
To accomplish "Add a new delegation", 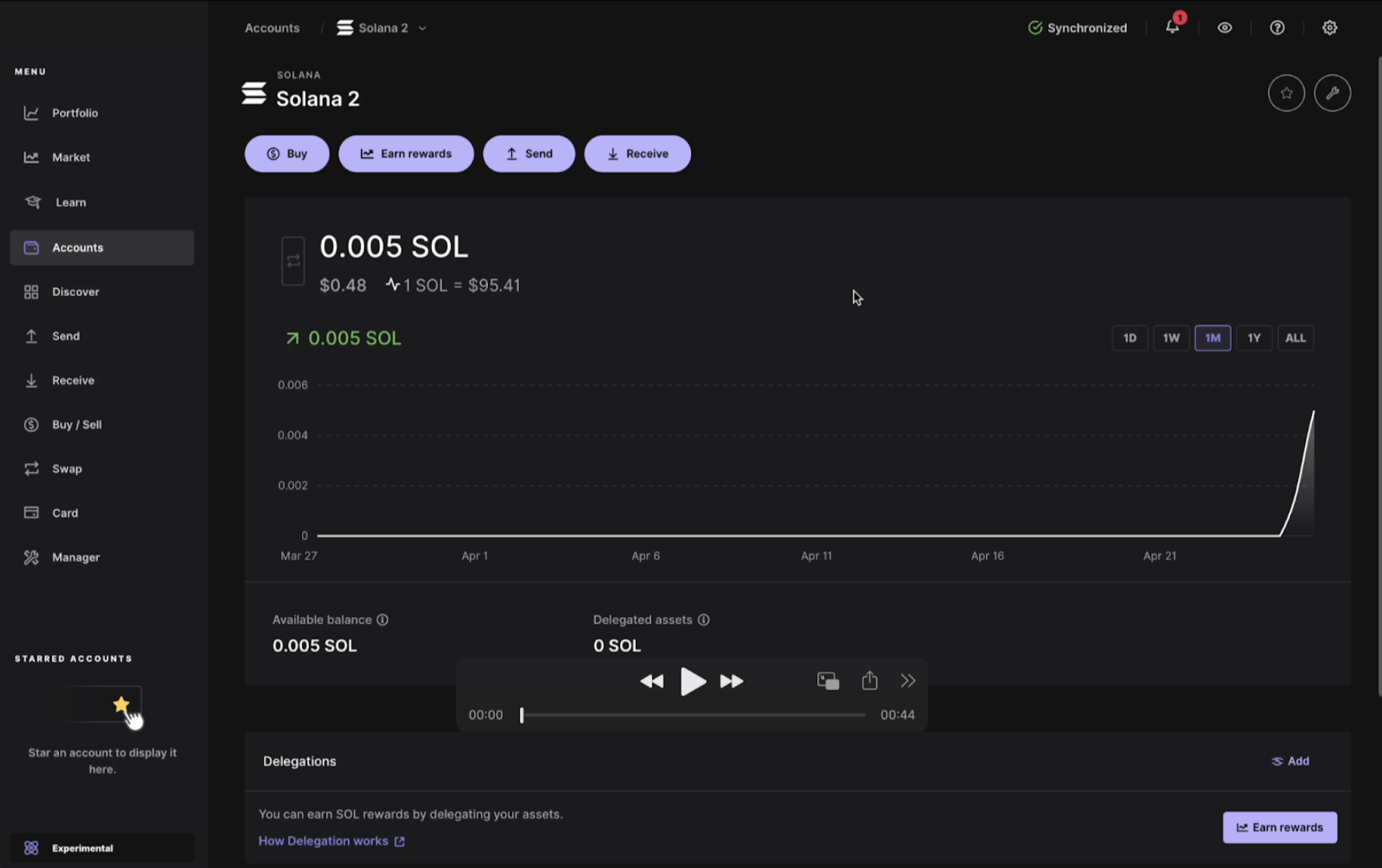I will pyautogui.click(x=1289, y=761).
